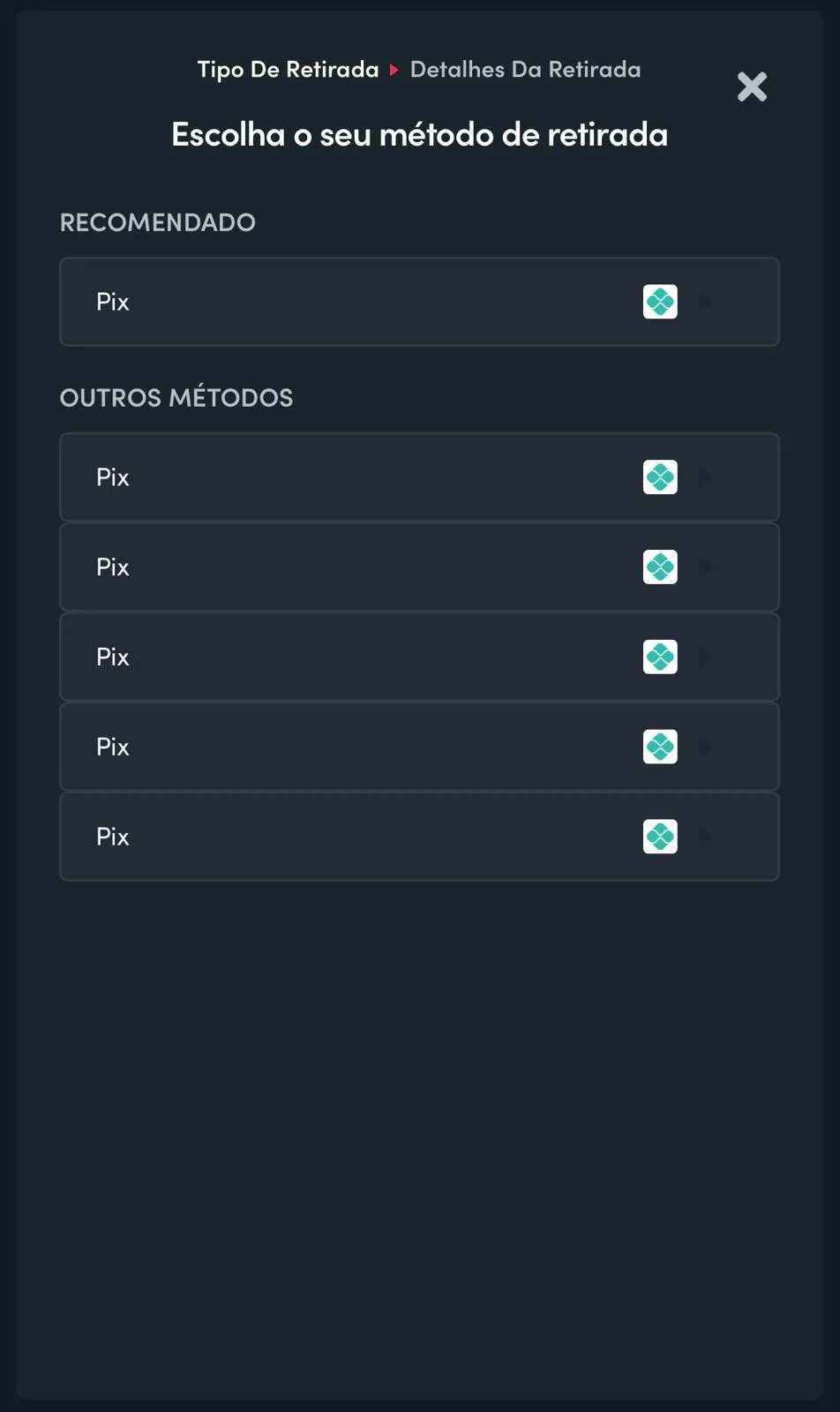Click the Pix icon on the second other-methods row
The height and width of the screenshot is (1412, 840).
pos(660,567)
